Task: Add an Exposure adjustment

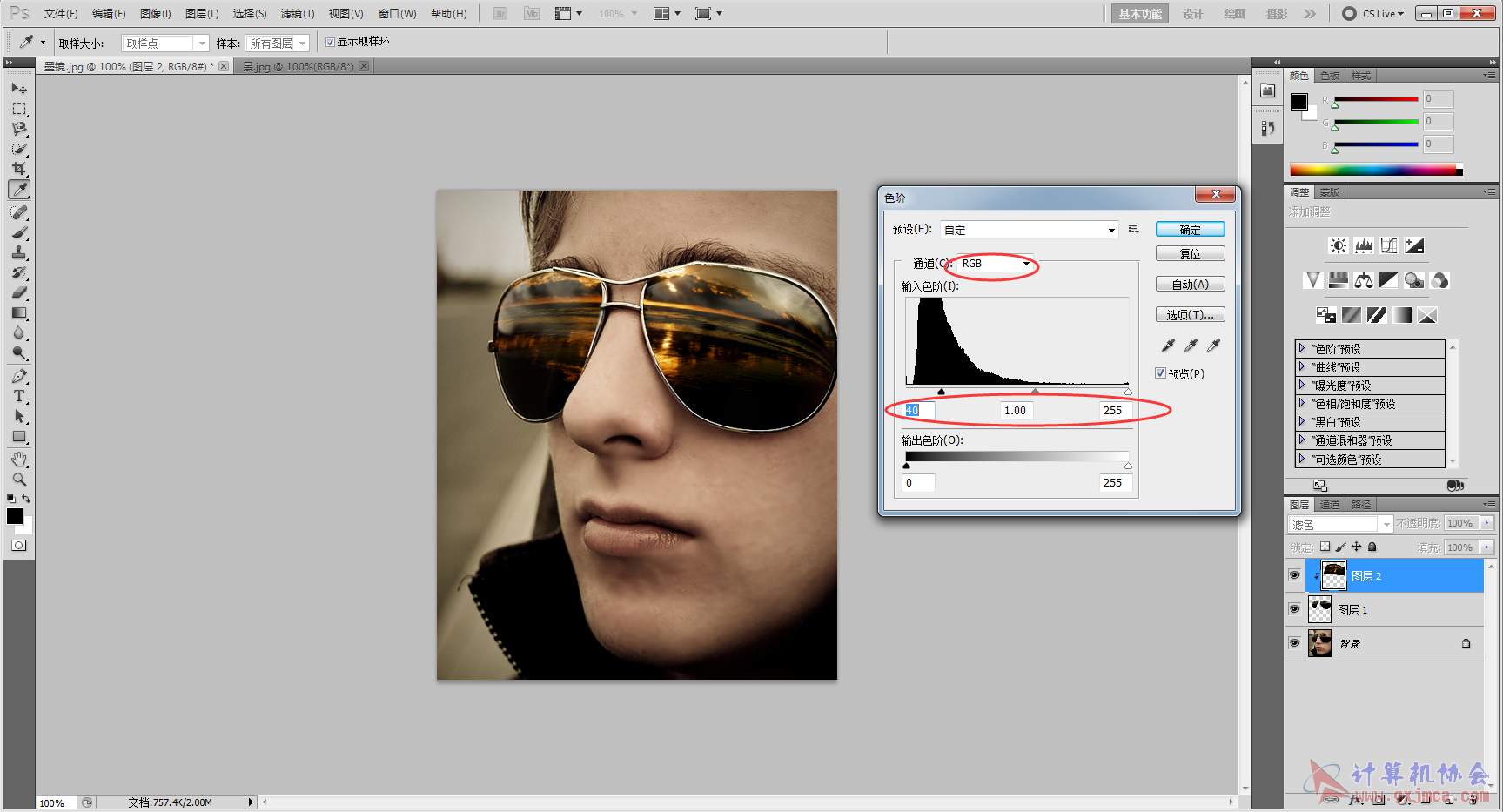Action: click(x=1414, y=245)
